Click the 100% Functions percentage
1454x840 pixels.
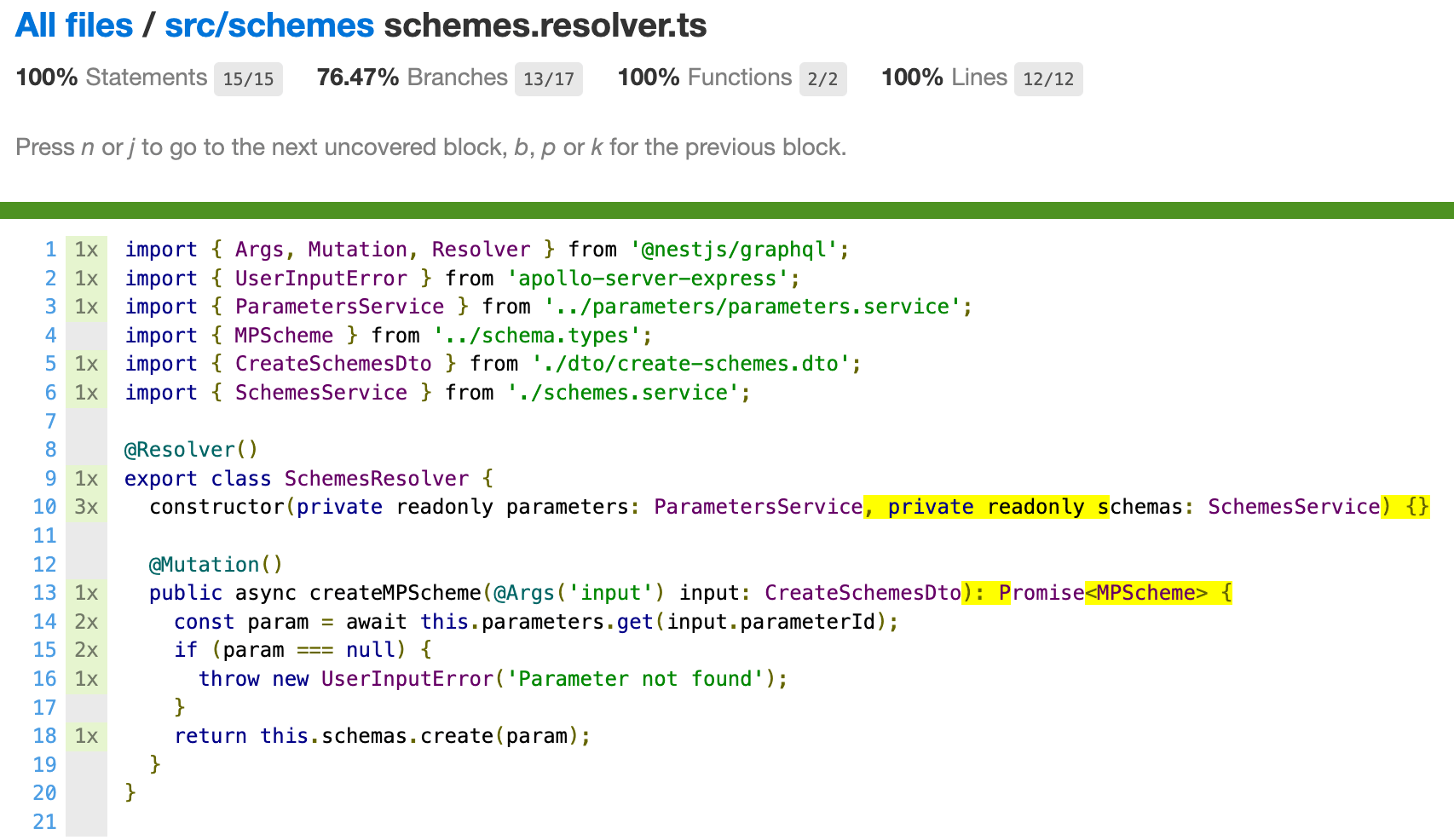coord(649,78)
